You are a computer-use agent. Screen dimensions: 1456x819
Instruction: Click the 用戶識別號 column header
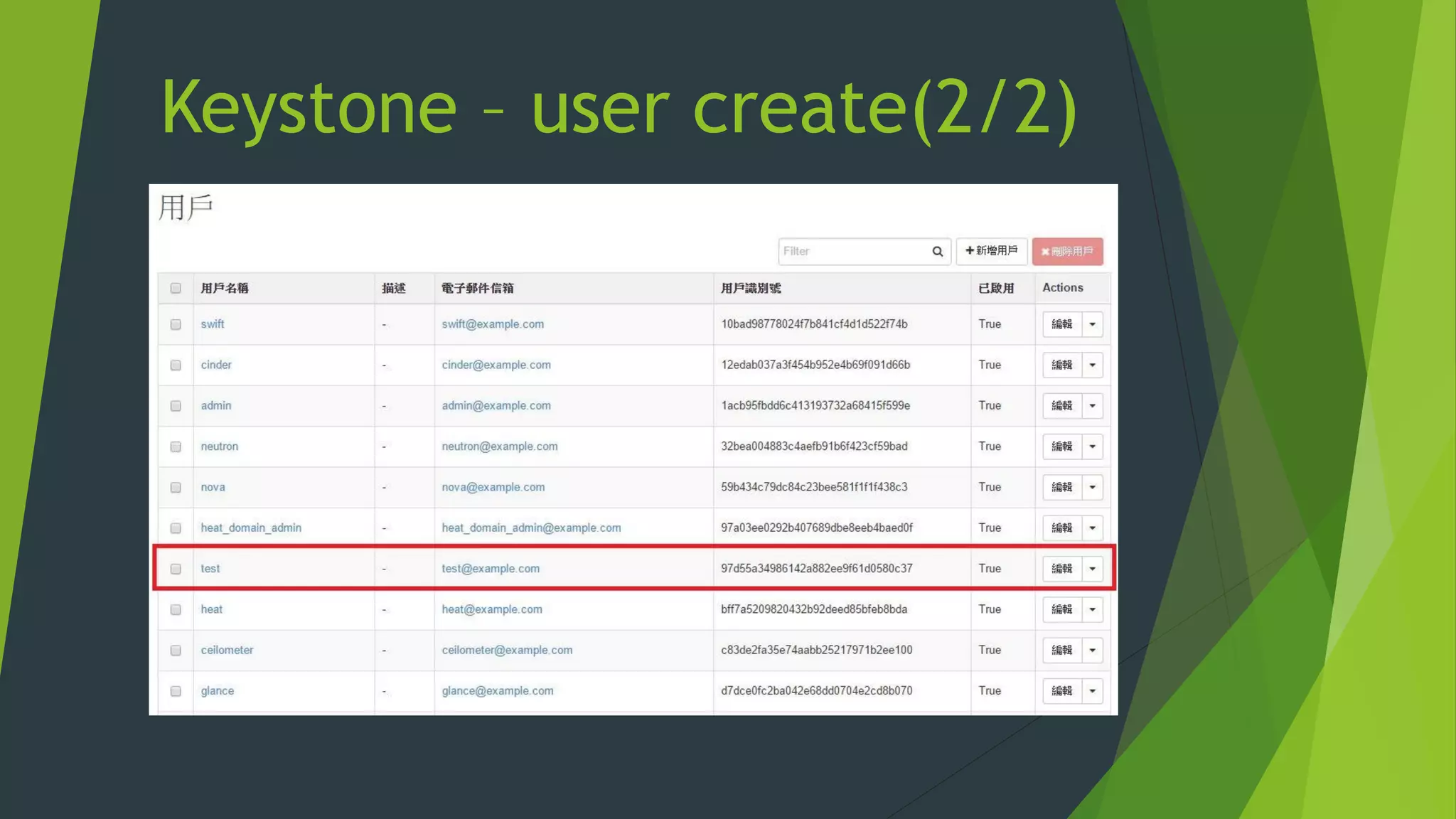point(751,288)
